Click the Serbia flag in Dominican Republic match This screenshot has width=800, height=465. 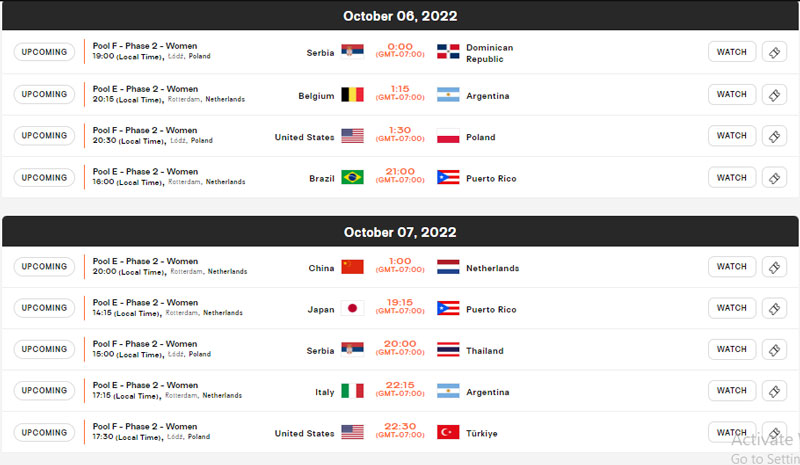click(x=353, y=52)
